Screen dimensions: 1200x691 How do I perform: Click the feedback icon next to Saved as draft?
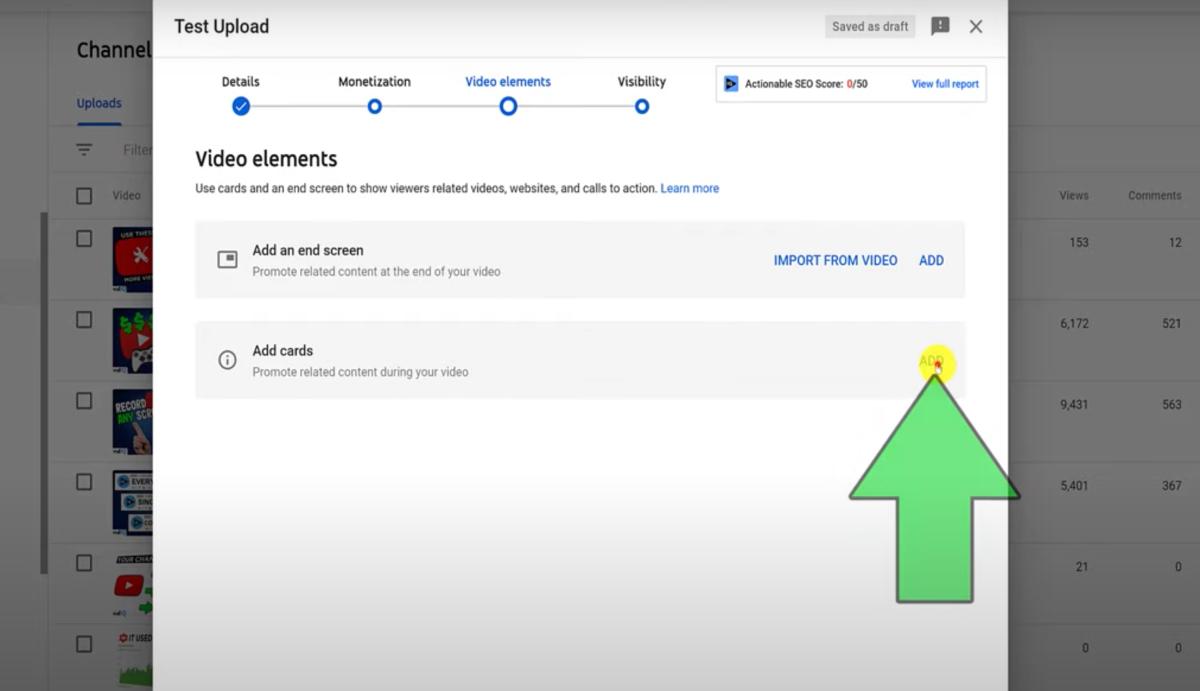(940, 26)
